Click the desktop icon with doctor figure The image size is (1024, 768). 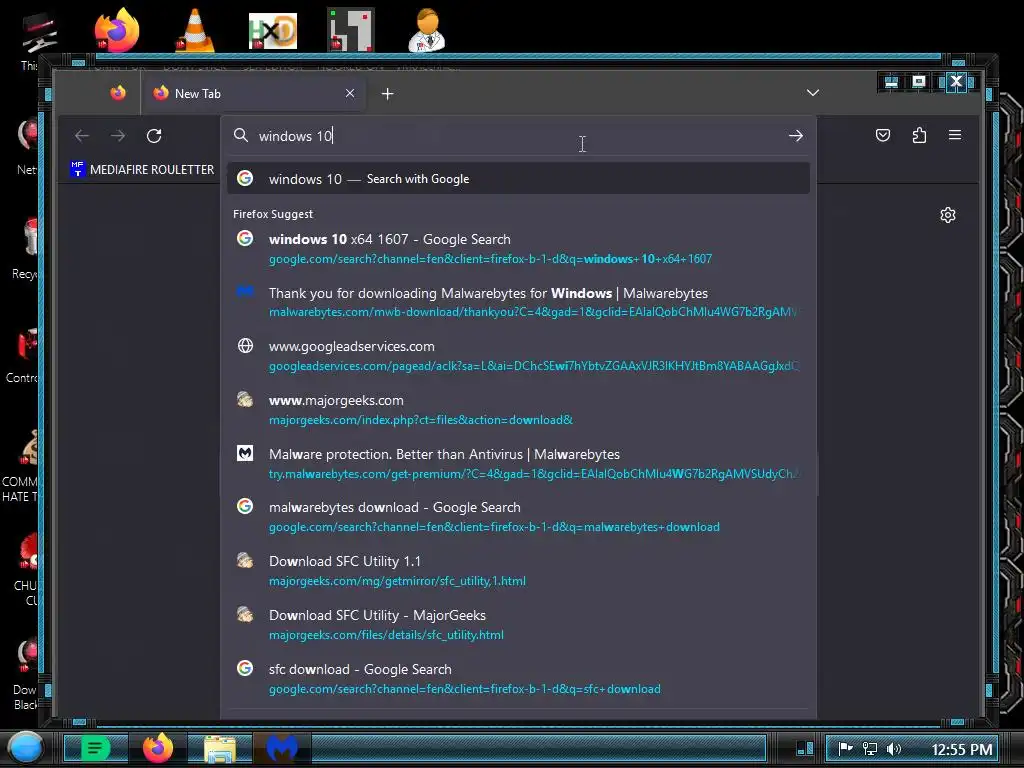tap(426, 30)
